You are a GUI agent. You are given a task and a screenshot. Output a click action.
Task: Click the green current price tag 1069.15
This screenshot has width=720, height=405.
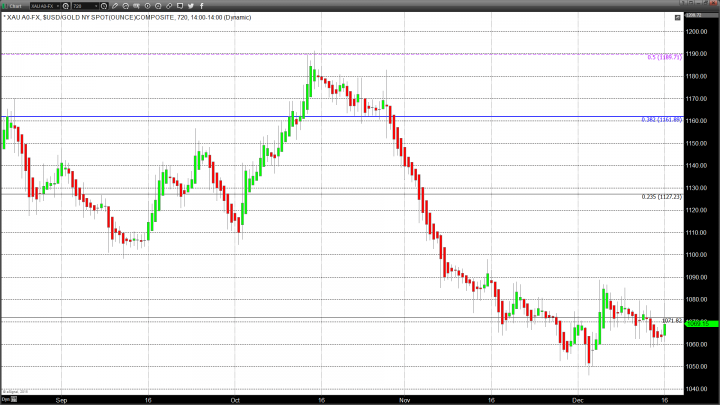[x=702, y=324]
